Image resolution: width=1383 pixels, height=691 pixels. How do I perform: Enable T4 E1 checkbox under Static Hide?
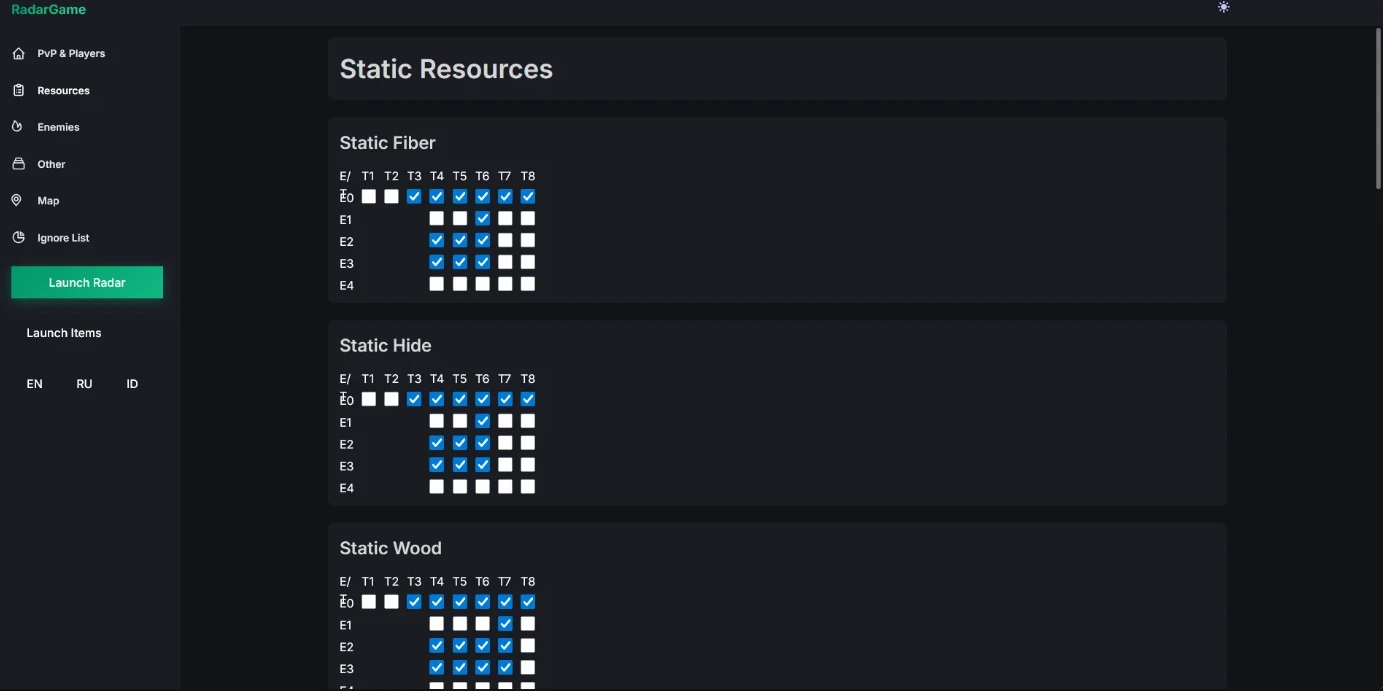pos(437,422)
